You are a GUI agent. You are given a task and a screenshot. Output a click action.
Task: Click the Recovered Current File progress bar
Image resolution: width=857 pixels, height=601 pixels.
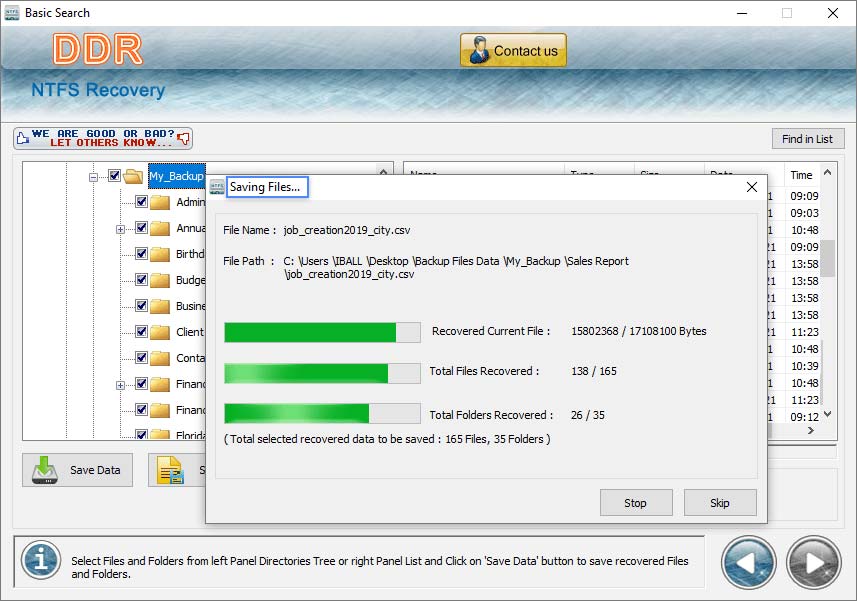[322, 332]
